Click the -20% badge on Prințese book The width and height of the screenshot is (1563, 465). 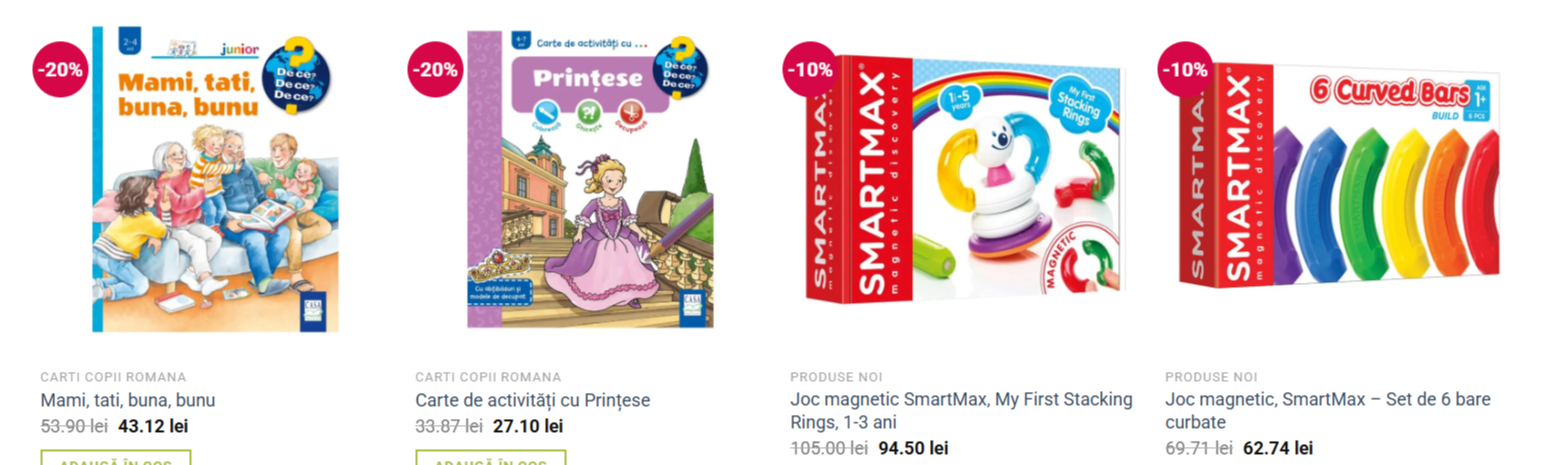point(435,70)
